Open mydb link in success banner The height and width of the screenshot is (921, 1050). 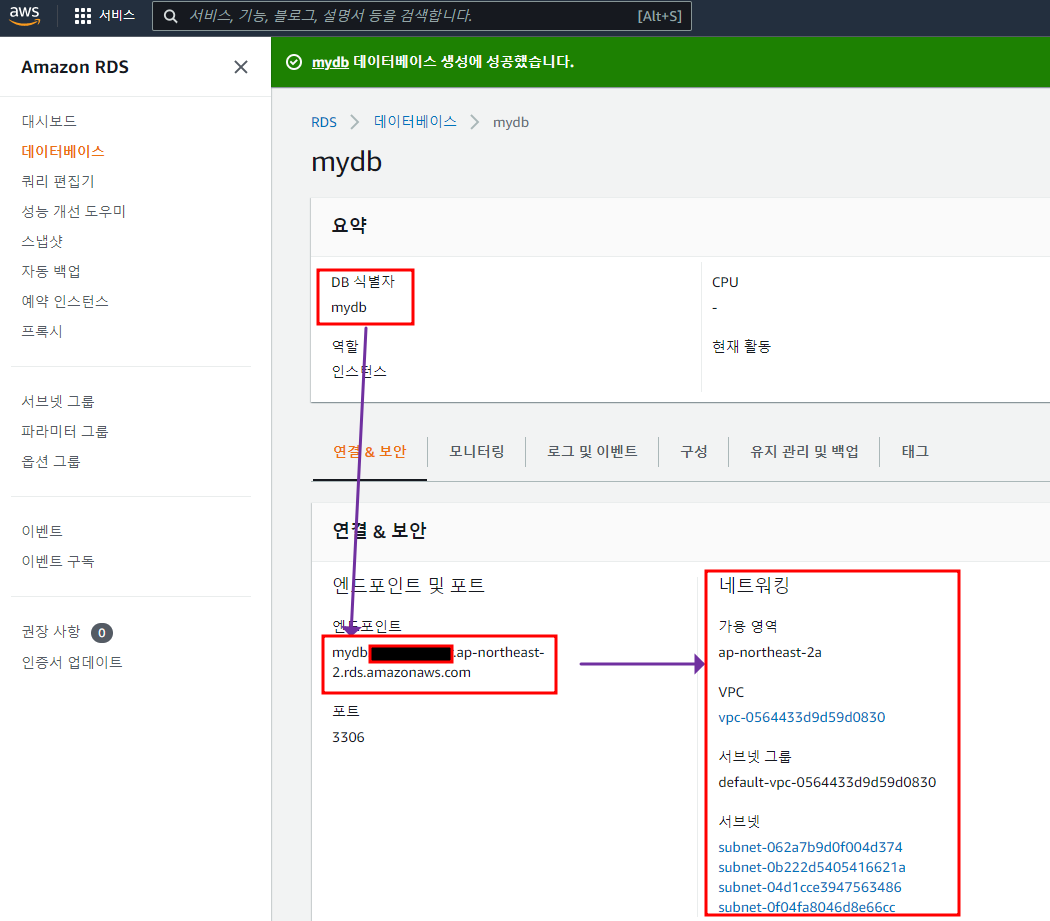[x=330, y=62]
